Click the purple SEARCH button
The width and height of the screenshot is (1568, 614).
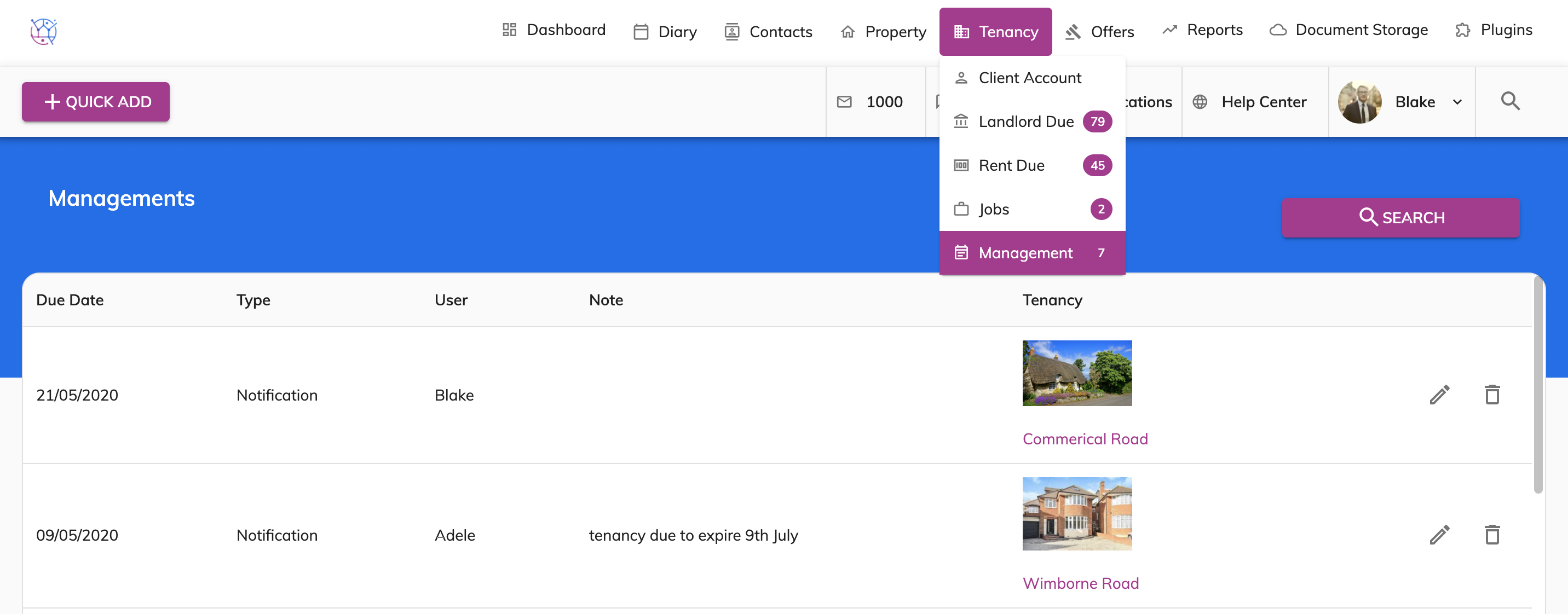(1400, 217)
